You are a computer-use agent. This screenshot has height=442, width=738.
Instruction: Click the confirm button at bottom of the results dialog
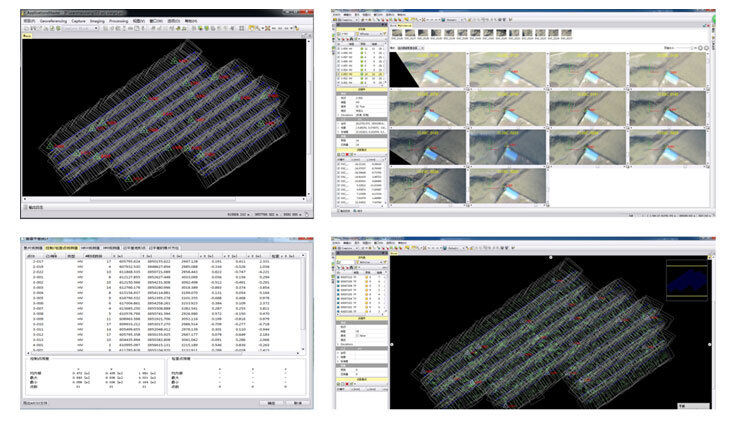click(x=271, y=403)
